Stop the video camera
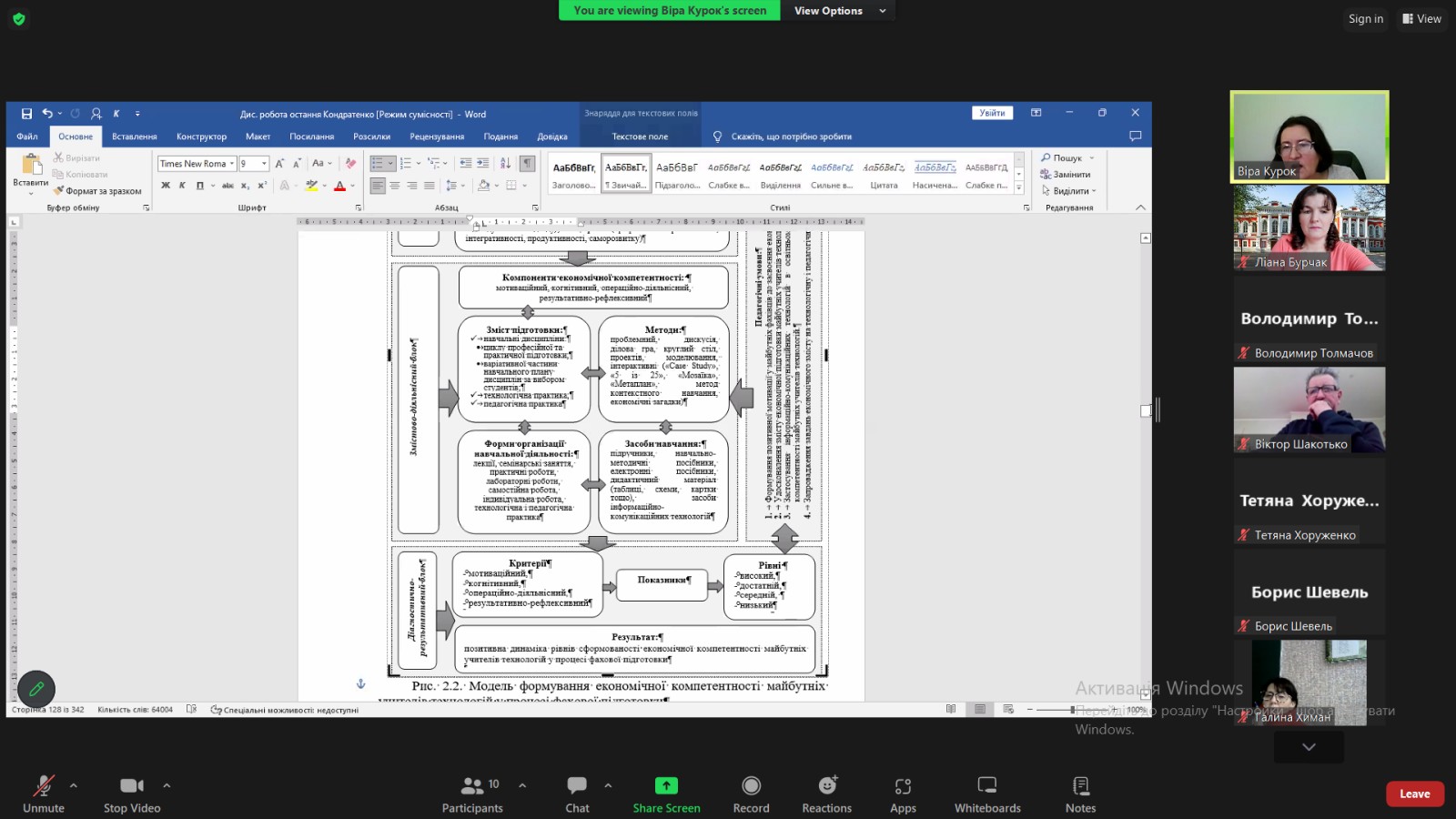 point(131,786)
